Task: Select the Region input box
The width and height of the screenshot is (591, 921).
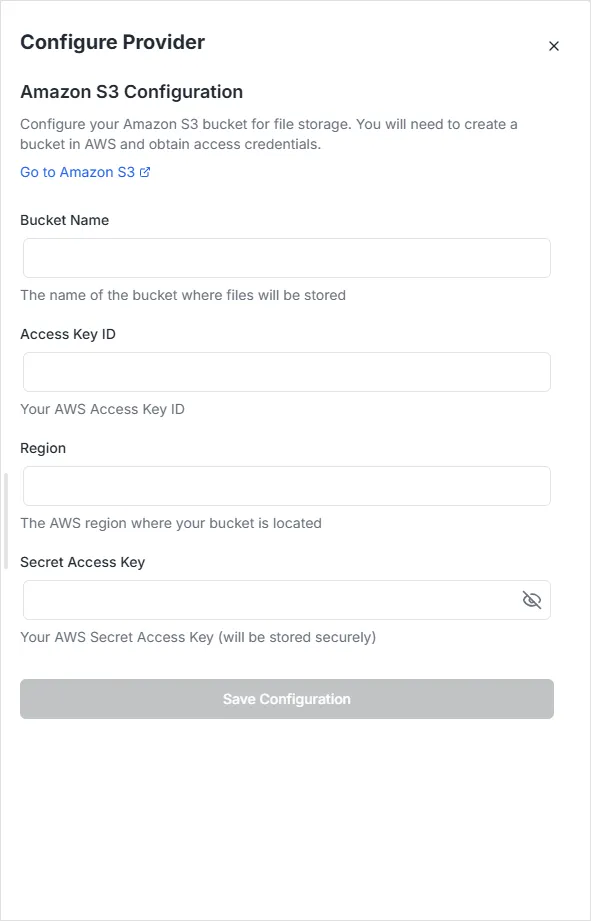Action: [286, 485]
